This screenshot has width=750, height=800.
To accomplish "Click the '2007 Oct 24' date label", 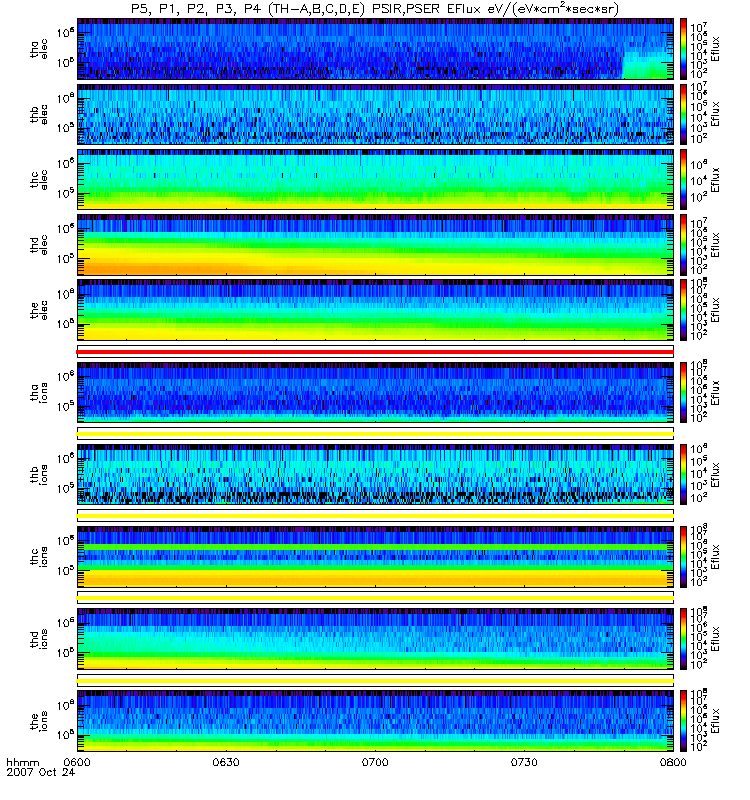I will (40, 772).
